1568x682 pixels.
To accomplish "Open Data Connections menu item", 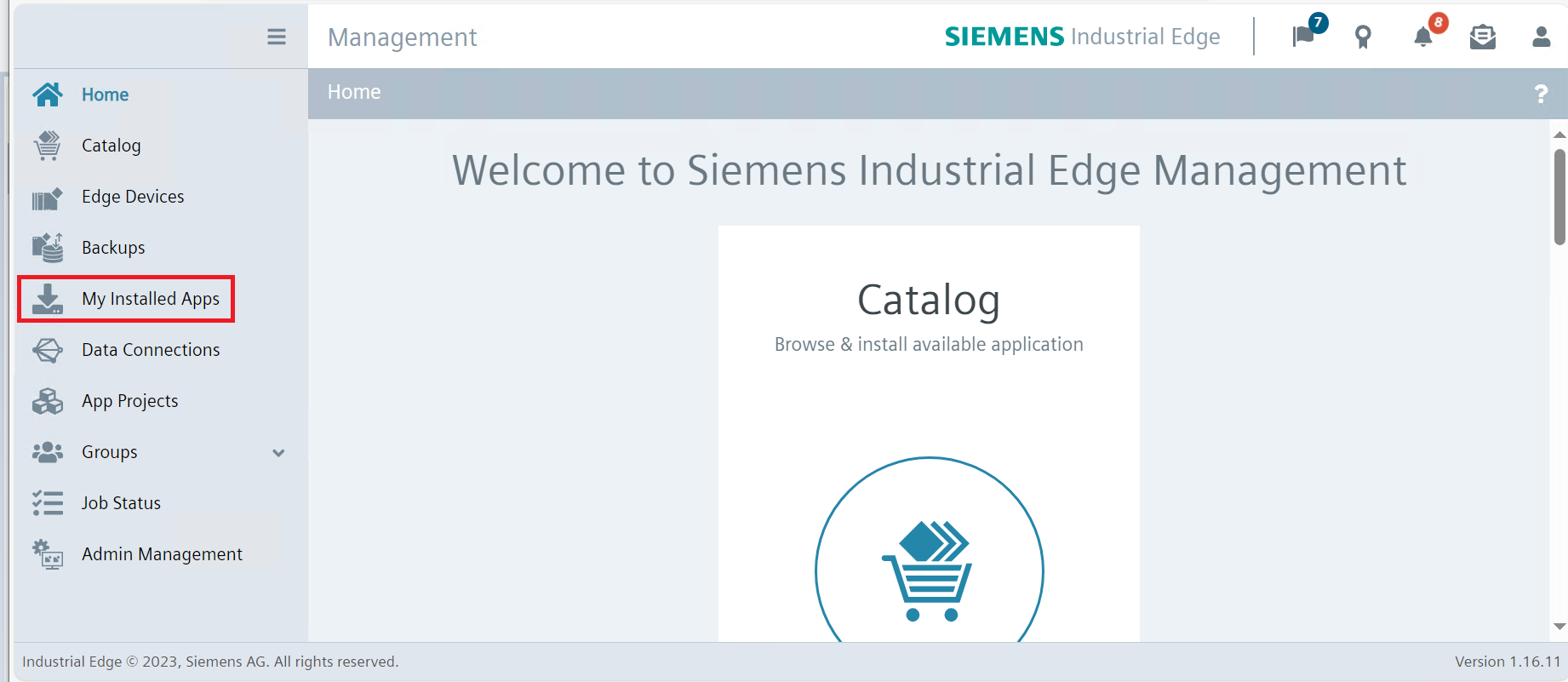I will [151, 350].
